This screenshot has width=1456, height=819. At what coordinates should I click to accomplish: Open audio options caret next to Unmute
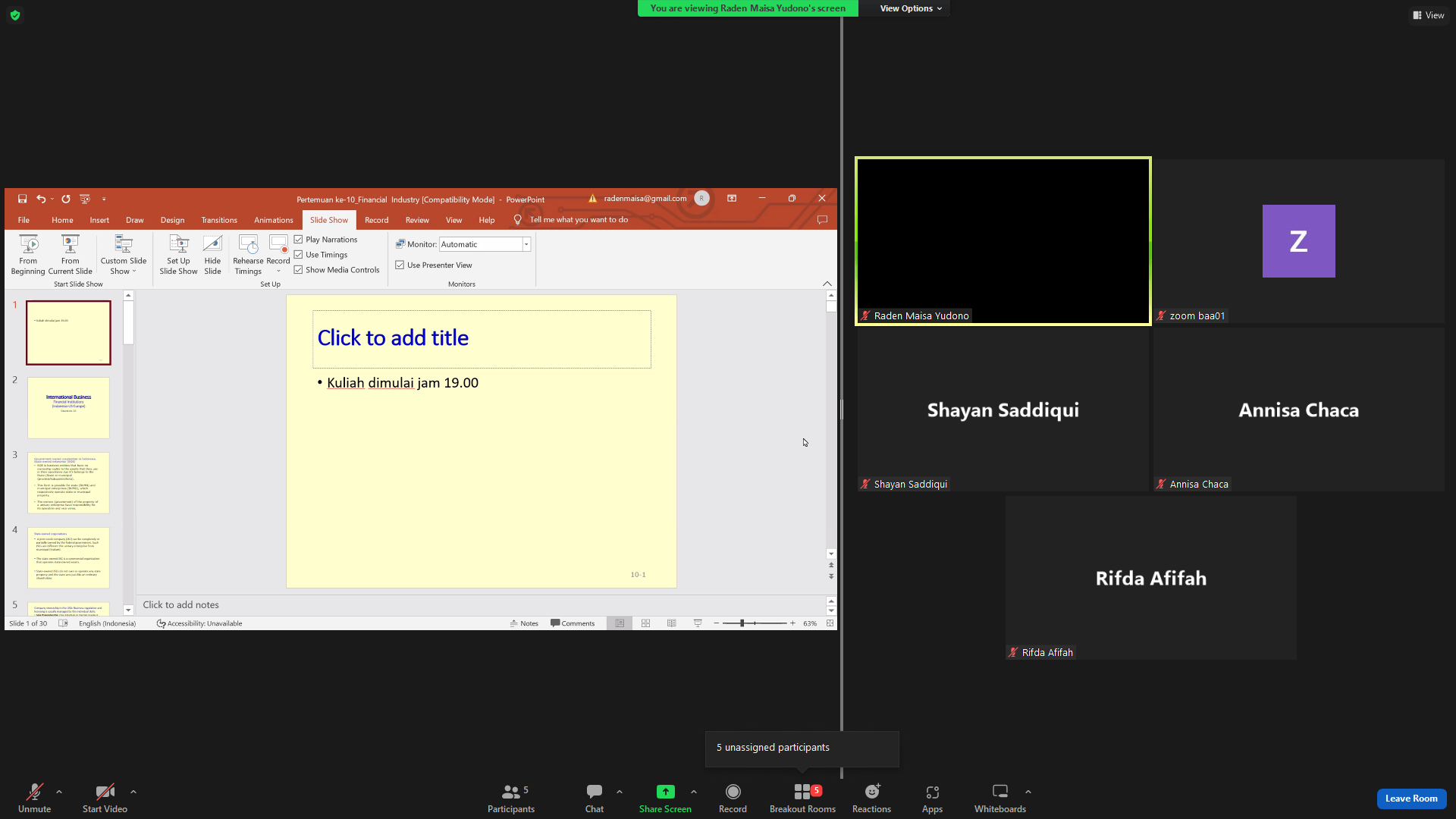(x=59, y=792)
